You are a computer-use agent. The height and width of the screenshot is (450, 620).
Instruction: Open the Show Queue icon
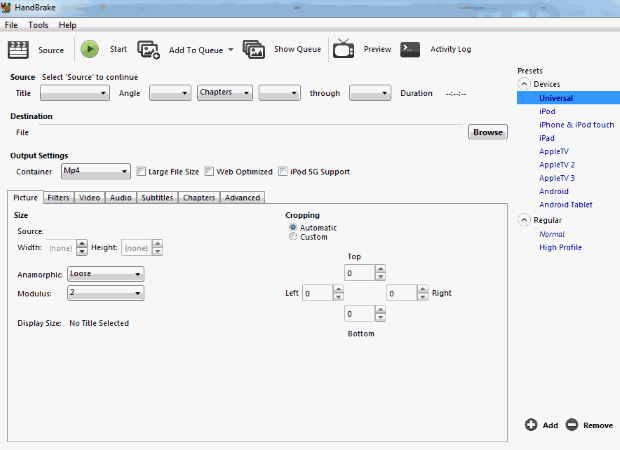[x=253, y=49]
